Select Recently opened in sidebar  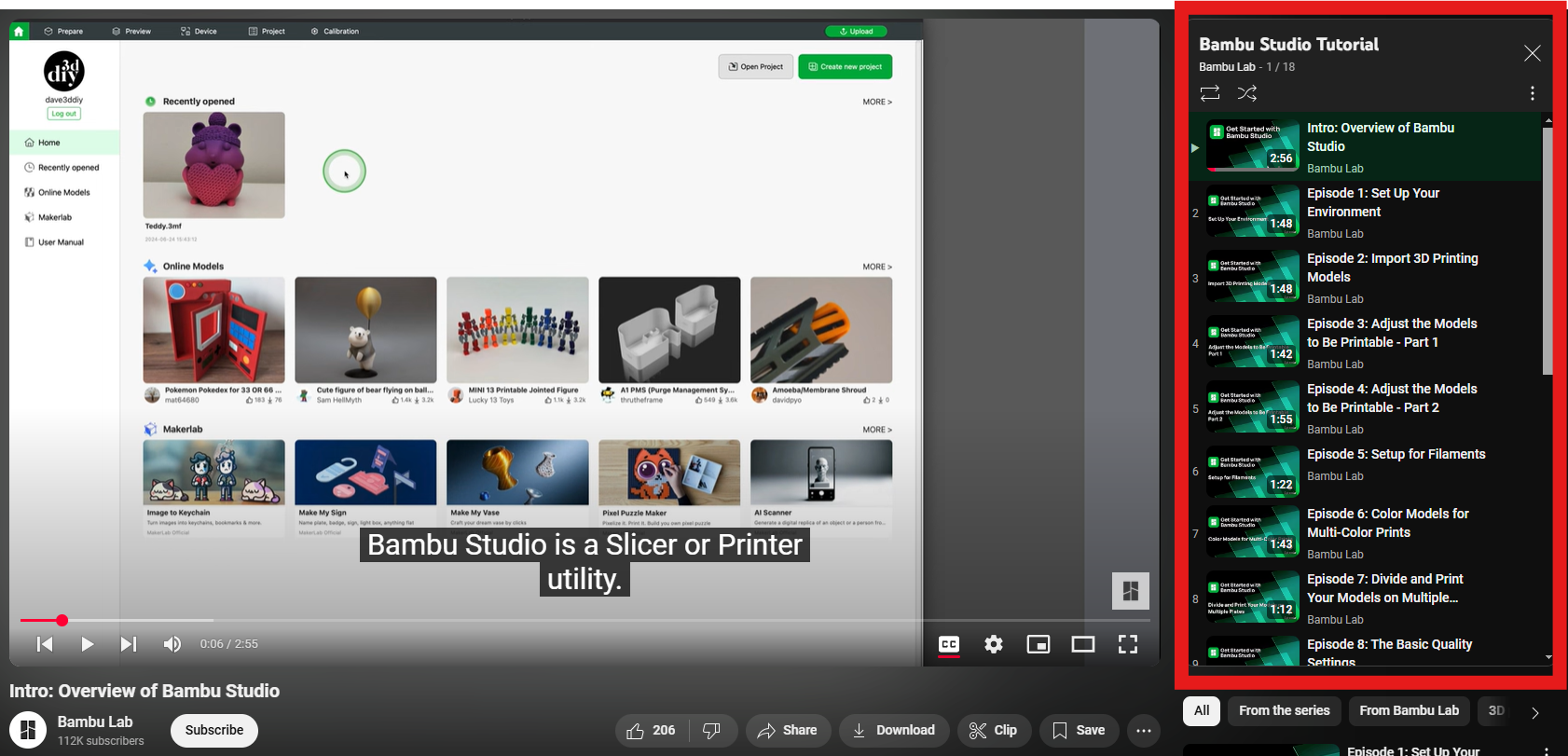click(x=64, y=168)
